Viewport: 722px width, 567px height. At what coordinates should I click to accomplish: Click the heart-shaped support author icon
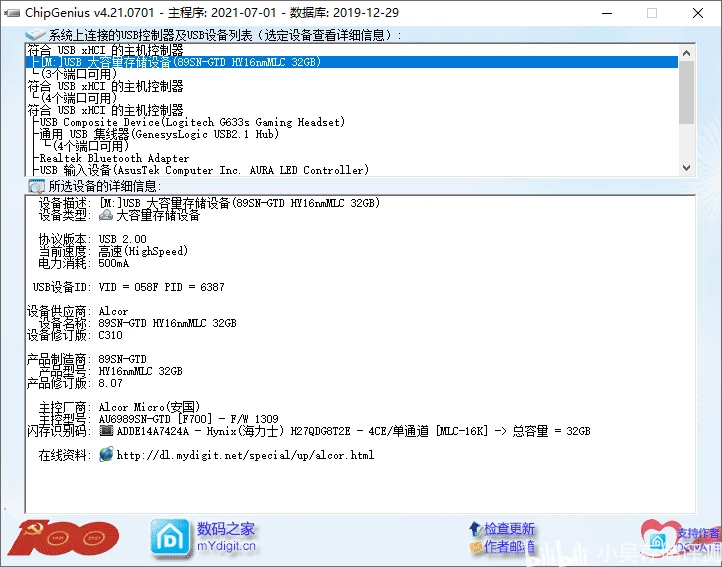[x=659, y=538]
